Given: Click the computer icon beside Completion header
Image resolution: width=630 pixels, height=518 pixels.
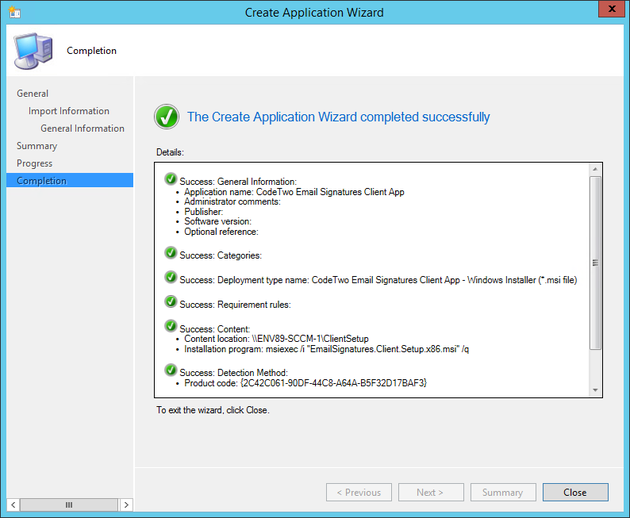Looking at the screenshot, I should [x=33, y=51].
